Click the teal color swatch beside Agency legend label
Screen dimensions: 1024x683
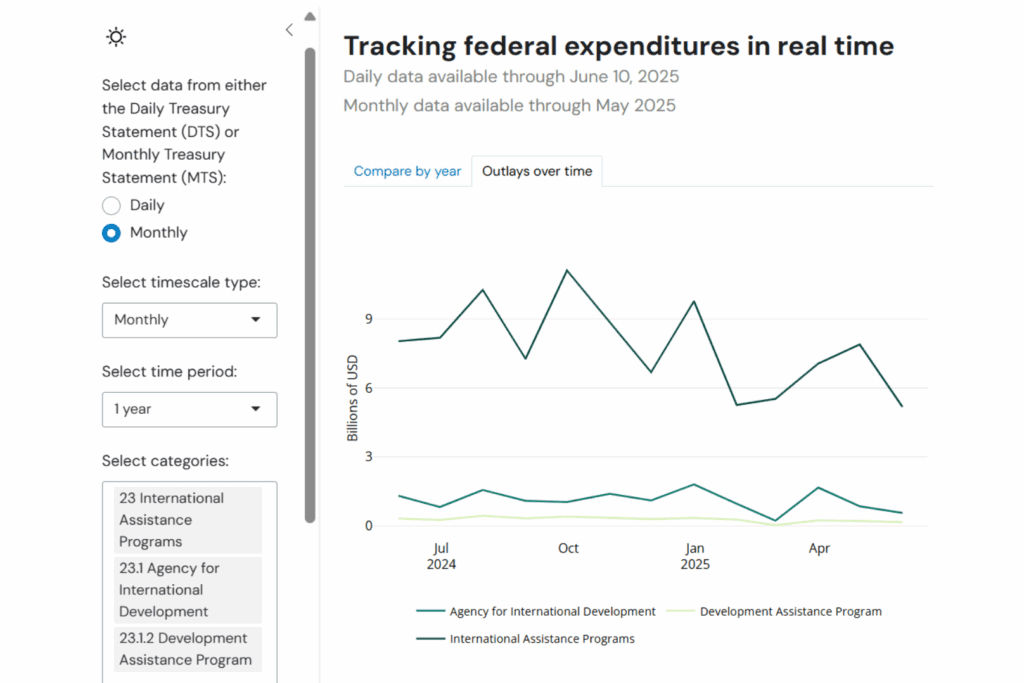point(429,611)
